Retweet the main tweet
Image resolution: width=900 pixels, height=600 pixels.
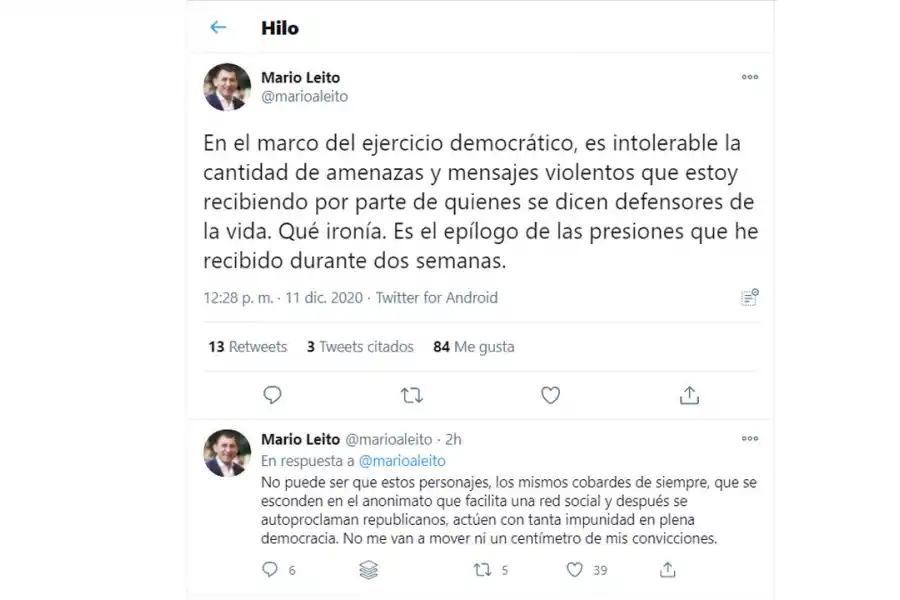411,395
